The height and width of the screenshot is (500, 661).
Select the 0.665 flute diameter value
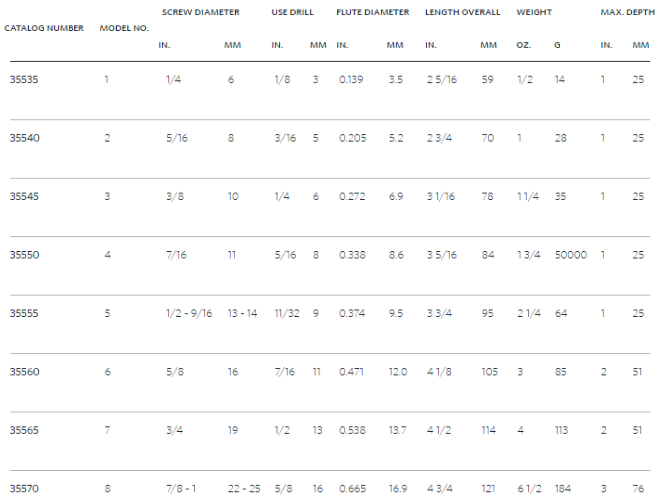click(352, 489)
